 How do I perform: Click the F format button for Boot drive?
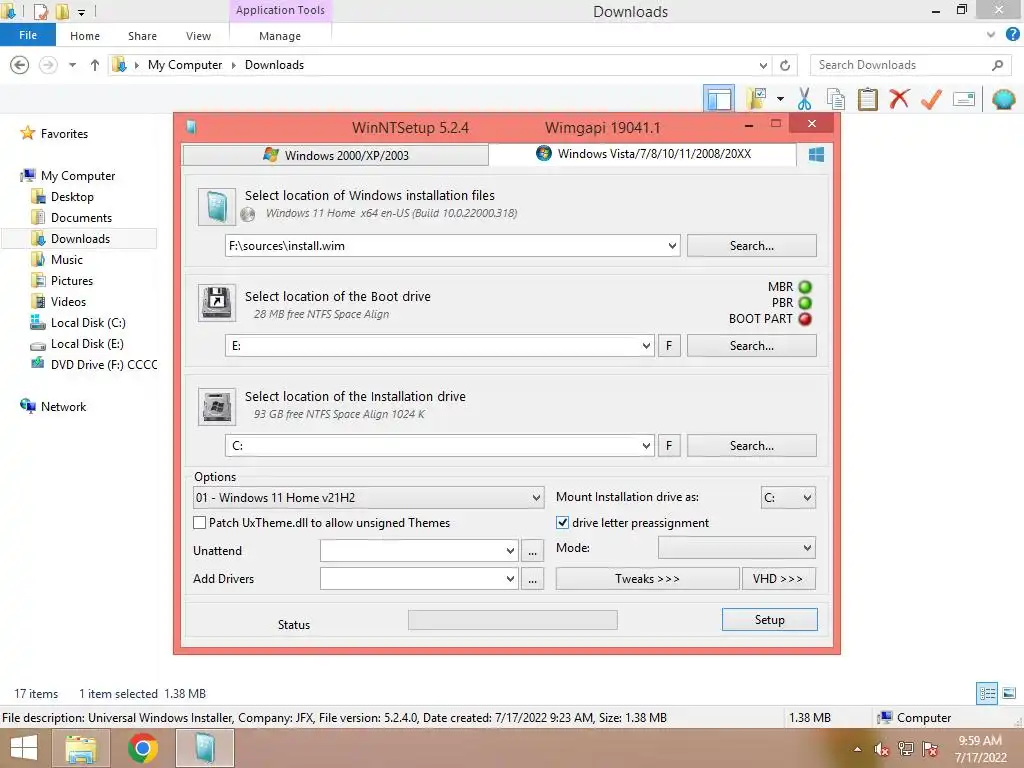[x=669, y=346]
